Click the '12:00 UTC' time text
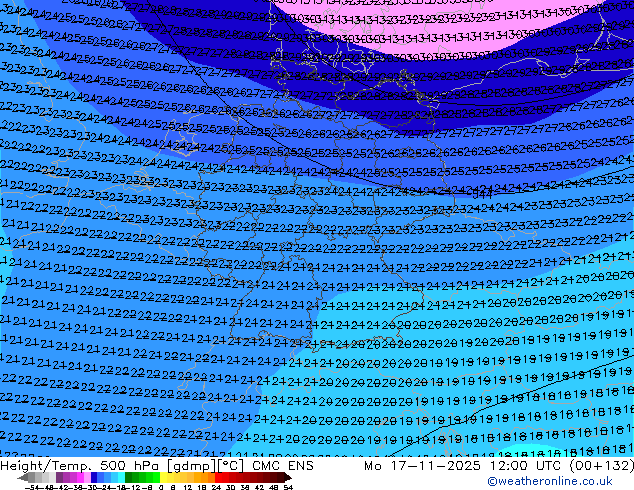This screenshot has height=490, width=634. click(526, 466)
